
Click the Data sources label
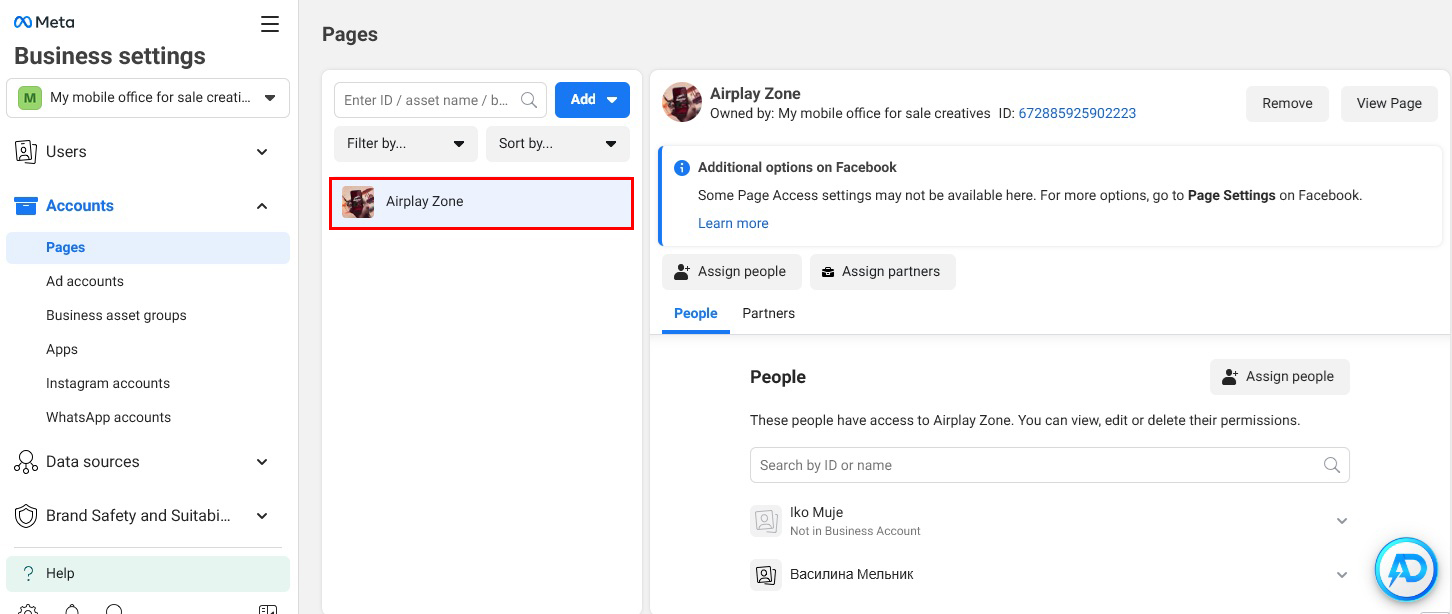(x=93, y=462)
